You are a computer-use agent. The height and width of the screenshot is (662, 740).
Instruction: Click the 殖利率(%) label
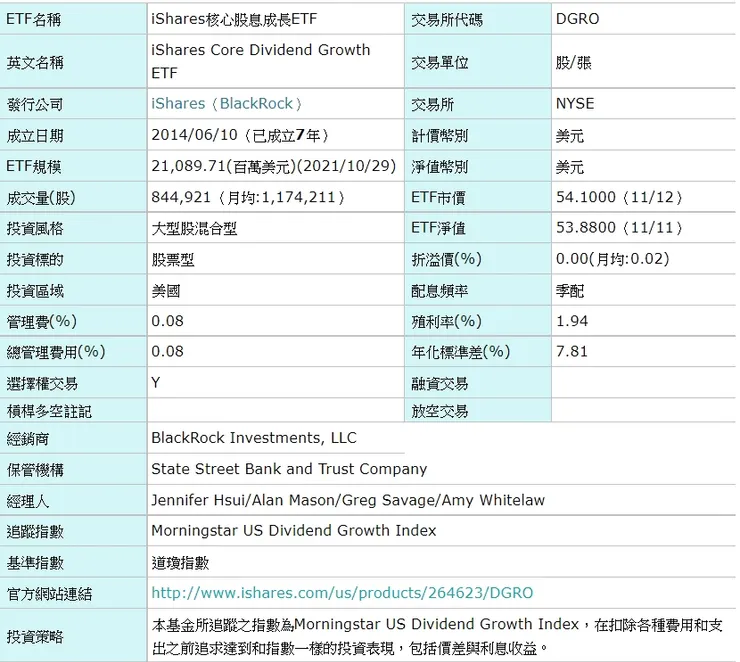pos(446,321)
